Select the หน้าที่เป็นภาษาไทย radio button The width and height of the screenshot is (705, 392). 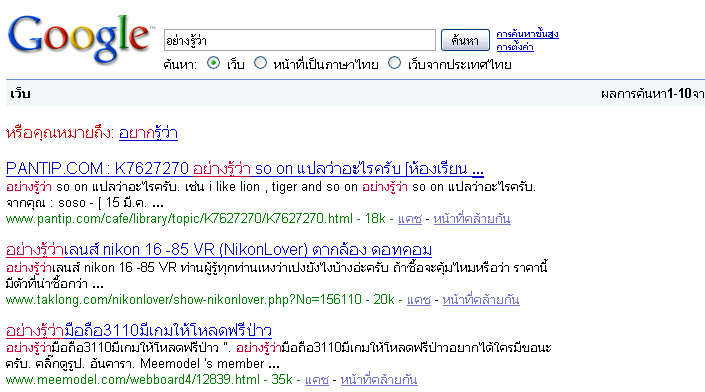click(260, 63)
